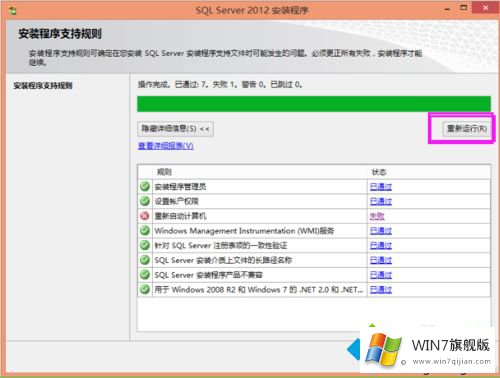Click check icon for 安装程序产品不兼容 row
The image size is (500, 378).
(145, 274)
